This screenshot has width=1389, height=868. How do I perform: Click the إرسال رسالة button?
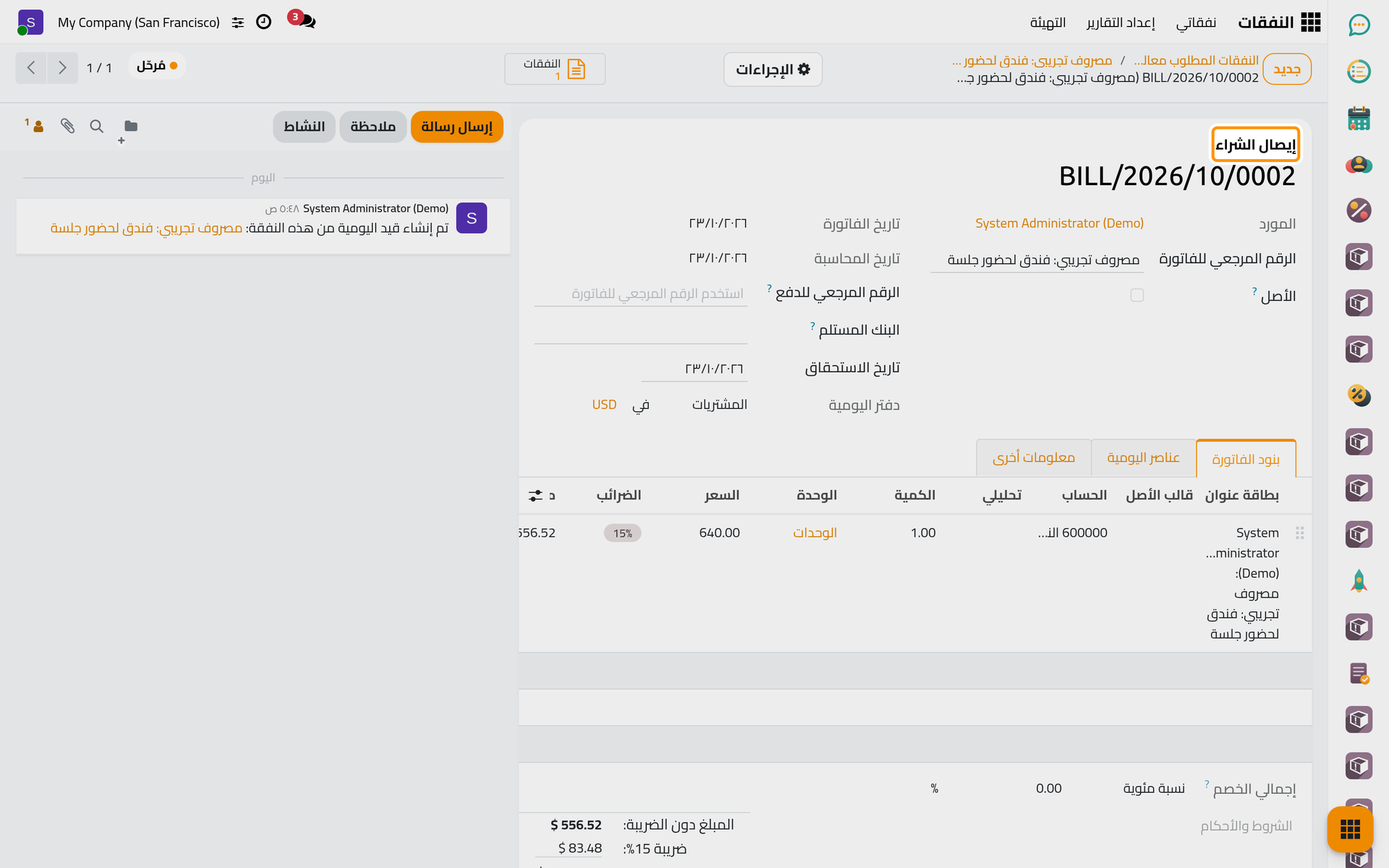pos(456,127)
